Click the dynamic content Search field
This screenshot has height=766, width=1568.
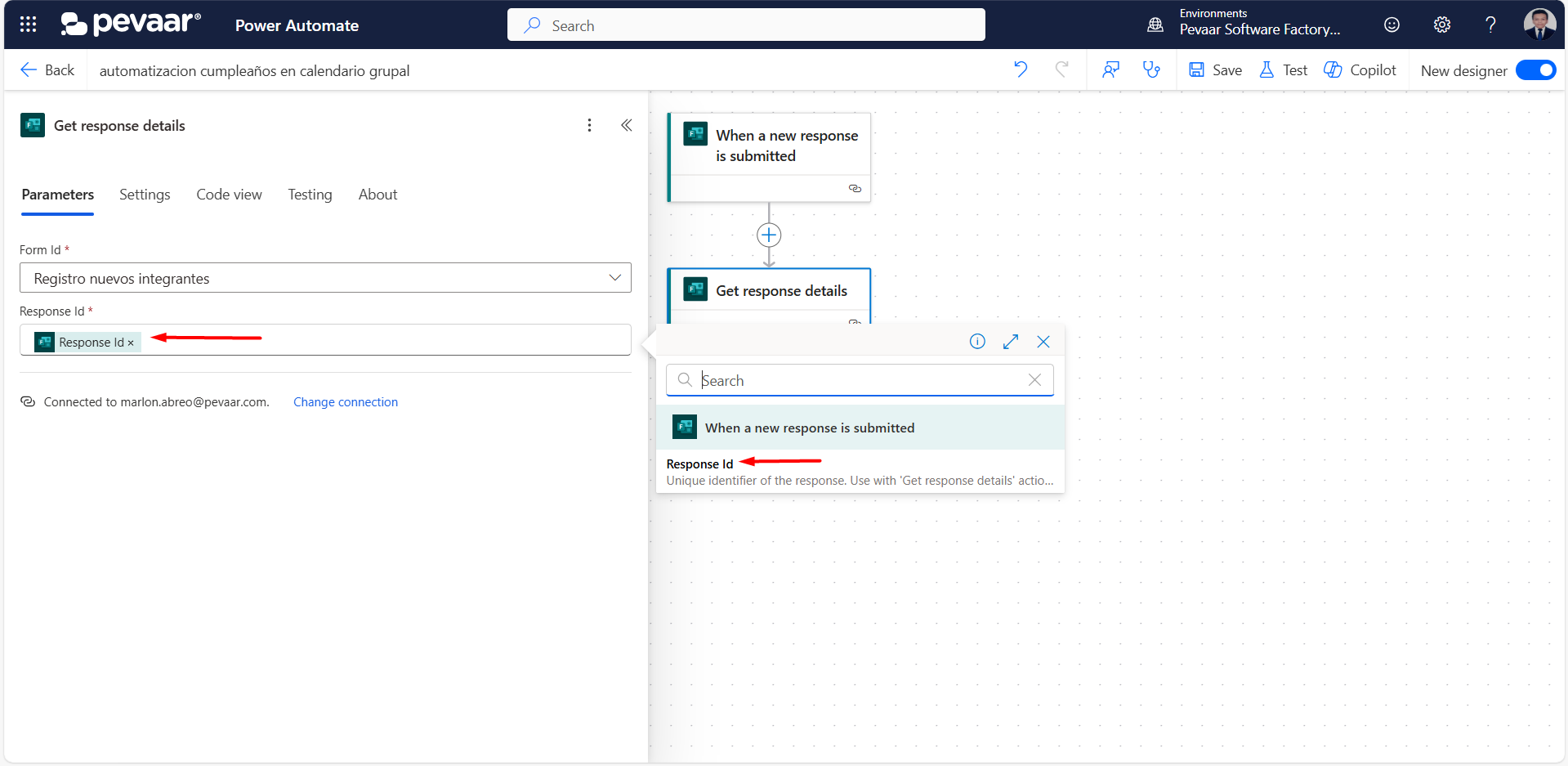point(858,380)
